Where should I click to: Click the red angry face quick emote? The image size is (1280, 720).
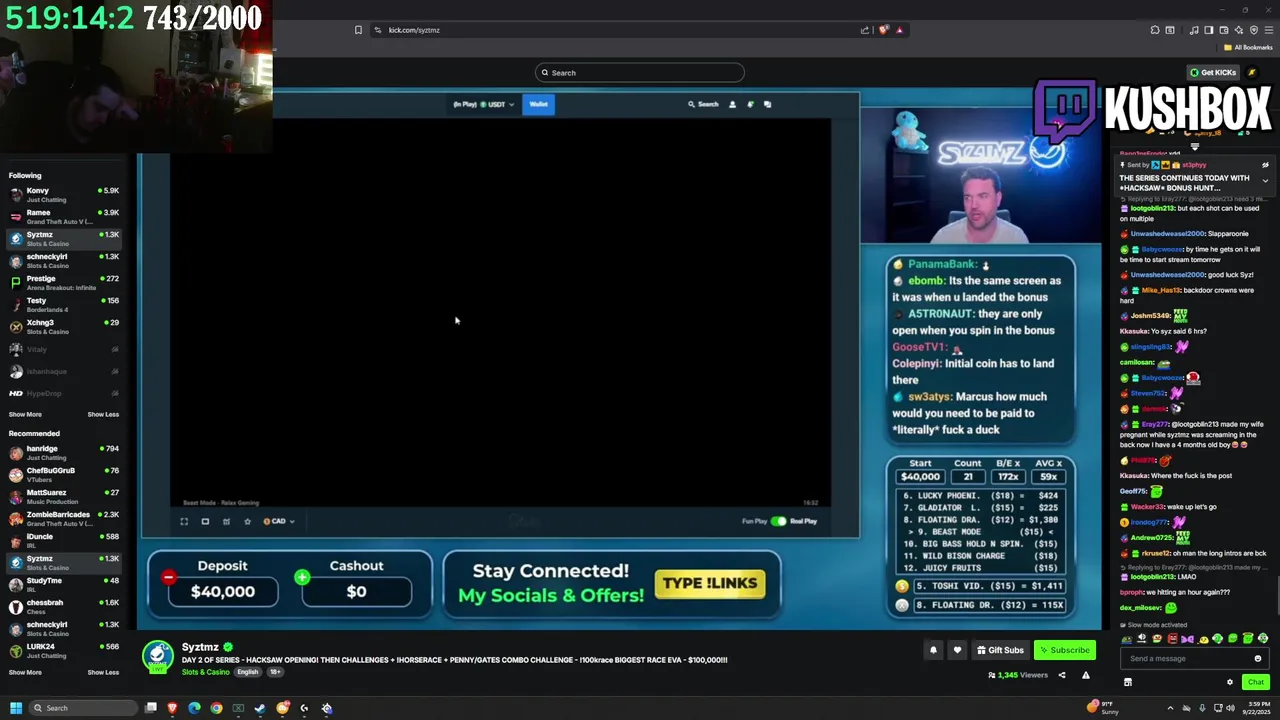pos(1172,639)
